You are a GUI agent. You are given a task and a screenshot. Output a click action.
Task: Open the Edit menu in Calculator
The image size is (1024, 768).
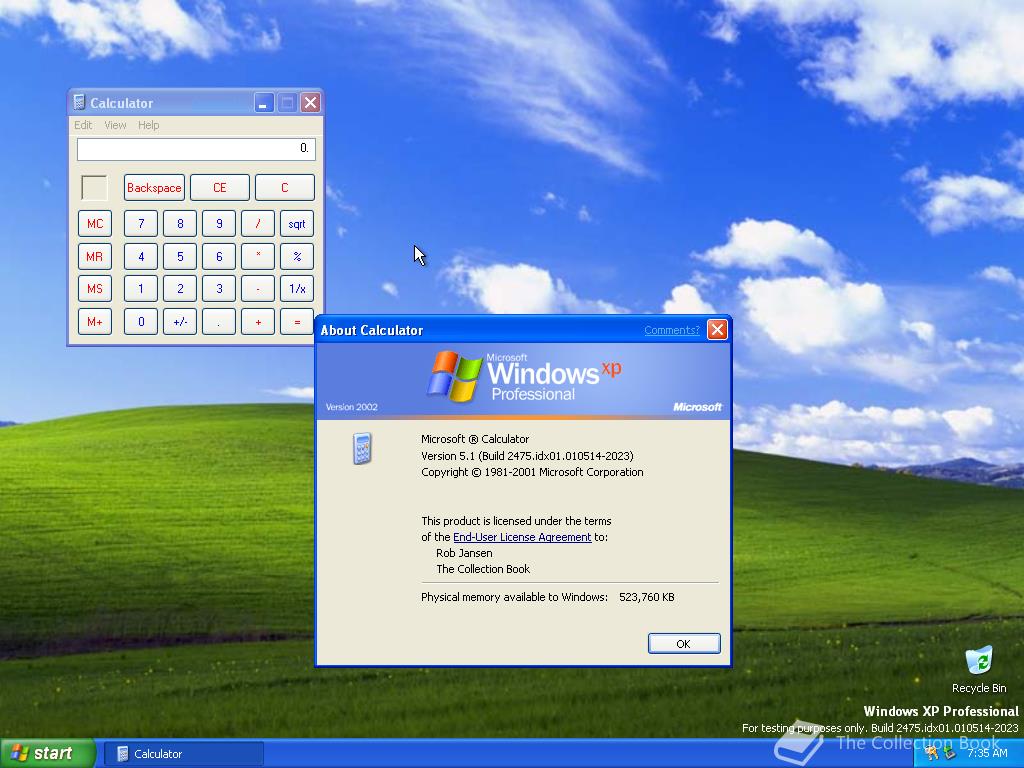click(x=83, y=125)
